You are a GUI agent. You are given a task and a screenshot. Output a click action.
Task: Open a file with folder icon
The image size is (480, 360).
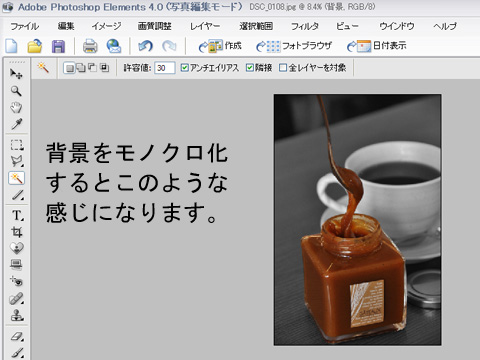pyautogui.click(x=35, y=46)
